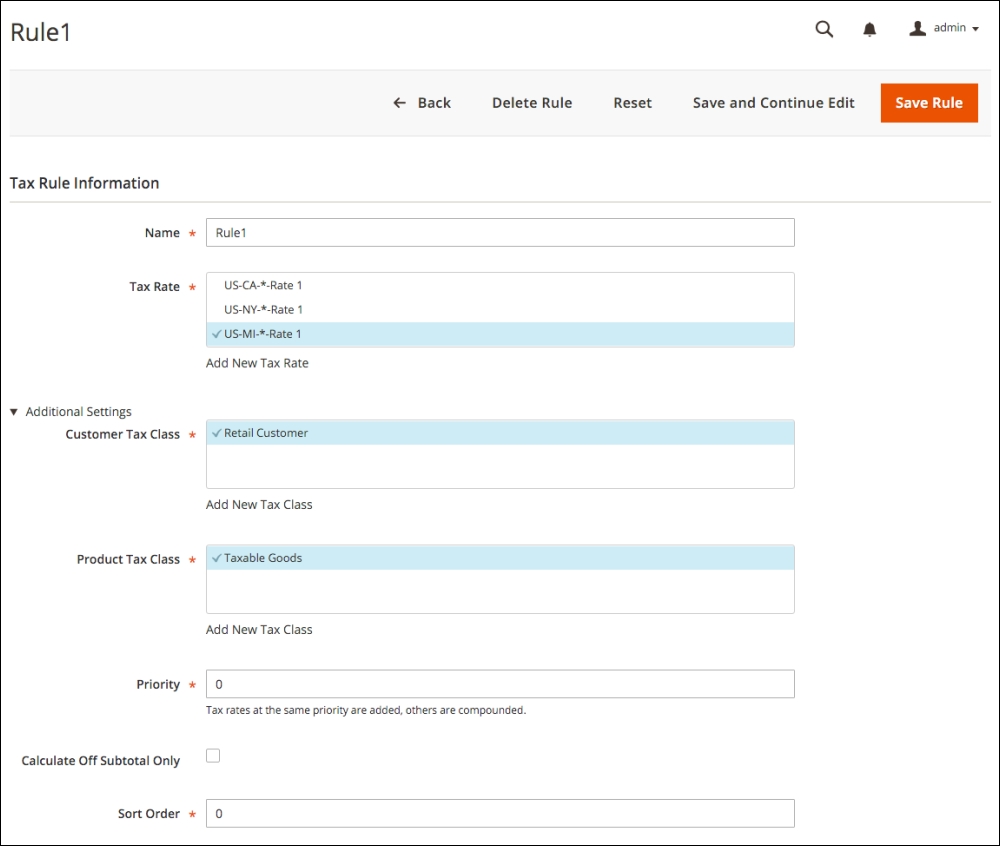Expand the admin account dropdown
1000x846 pixels.
(x=955, y=29)
